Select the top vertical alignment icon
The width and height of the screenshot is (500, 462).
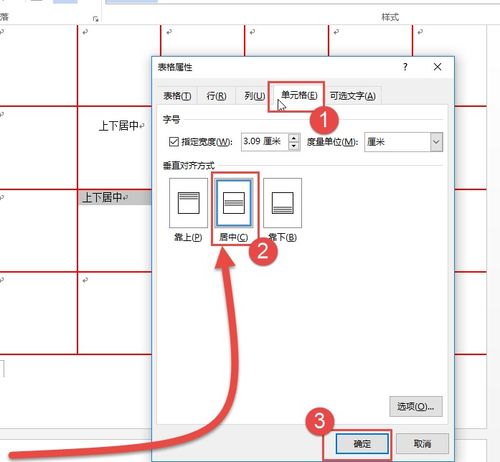tap(188, 203)
